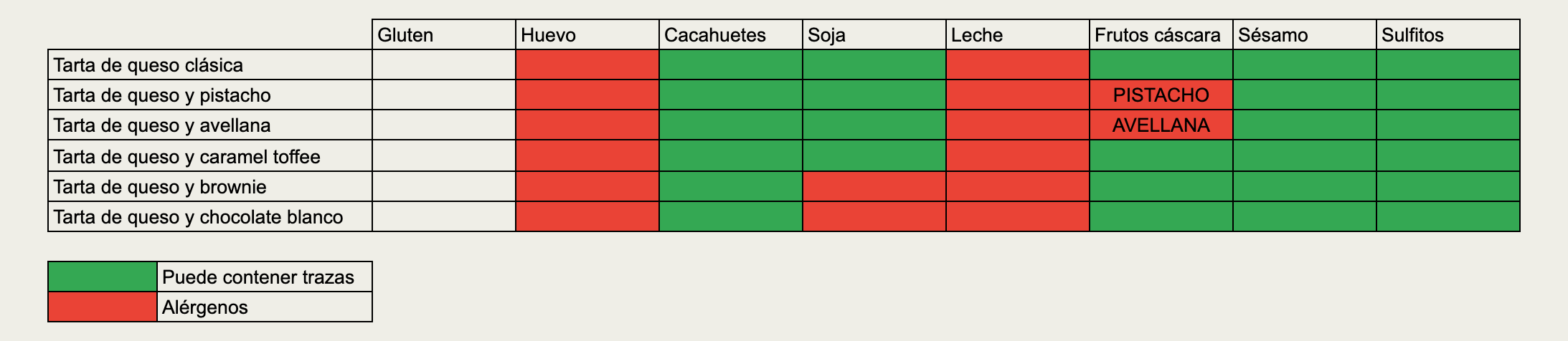
Task: Click the red PISTACHO cell
Action: (x=1161, y=95)
